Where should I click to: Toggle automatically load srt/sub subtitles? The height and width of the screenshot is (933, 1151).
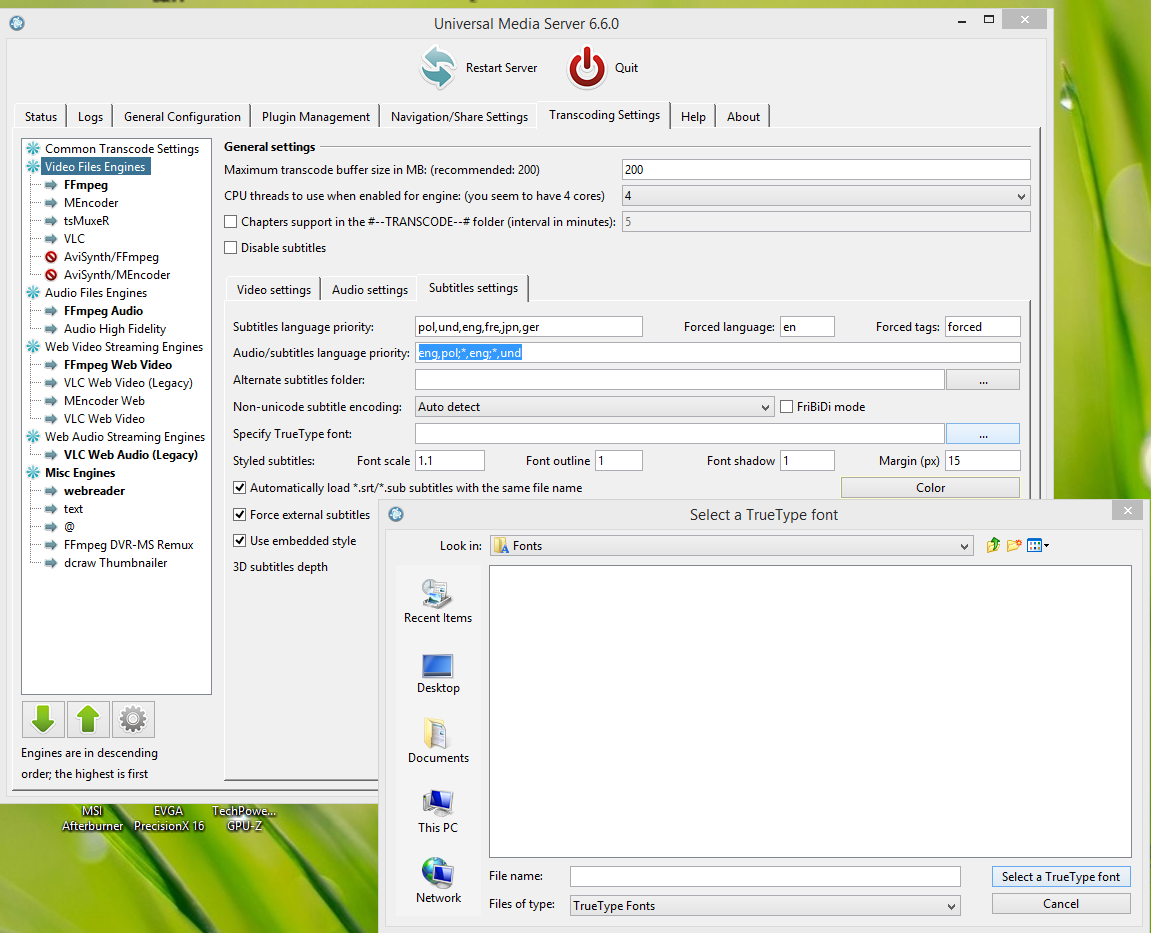239,487
